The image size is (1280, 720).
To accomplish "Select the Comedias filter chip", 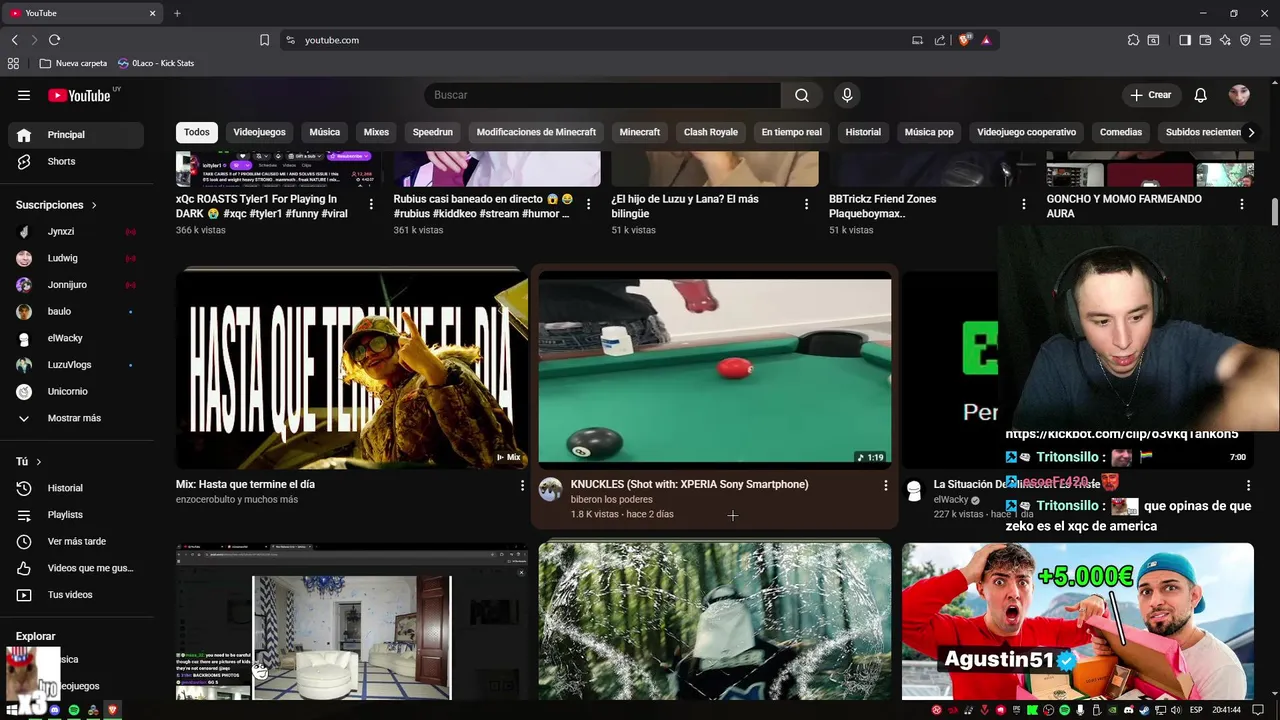I will click(x=1121, y=132).
